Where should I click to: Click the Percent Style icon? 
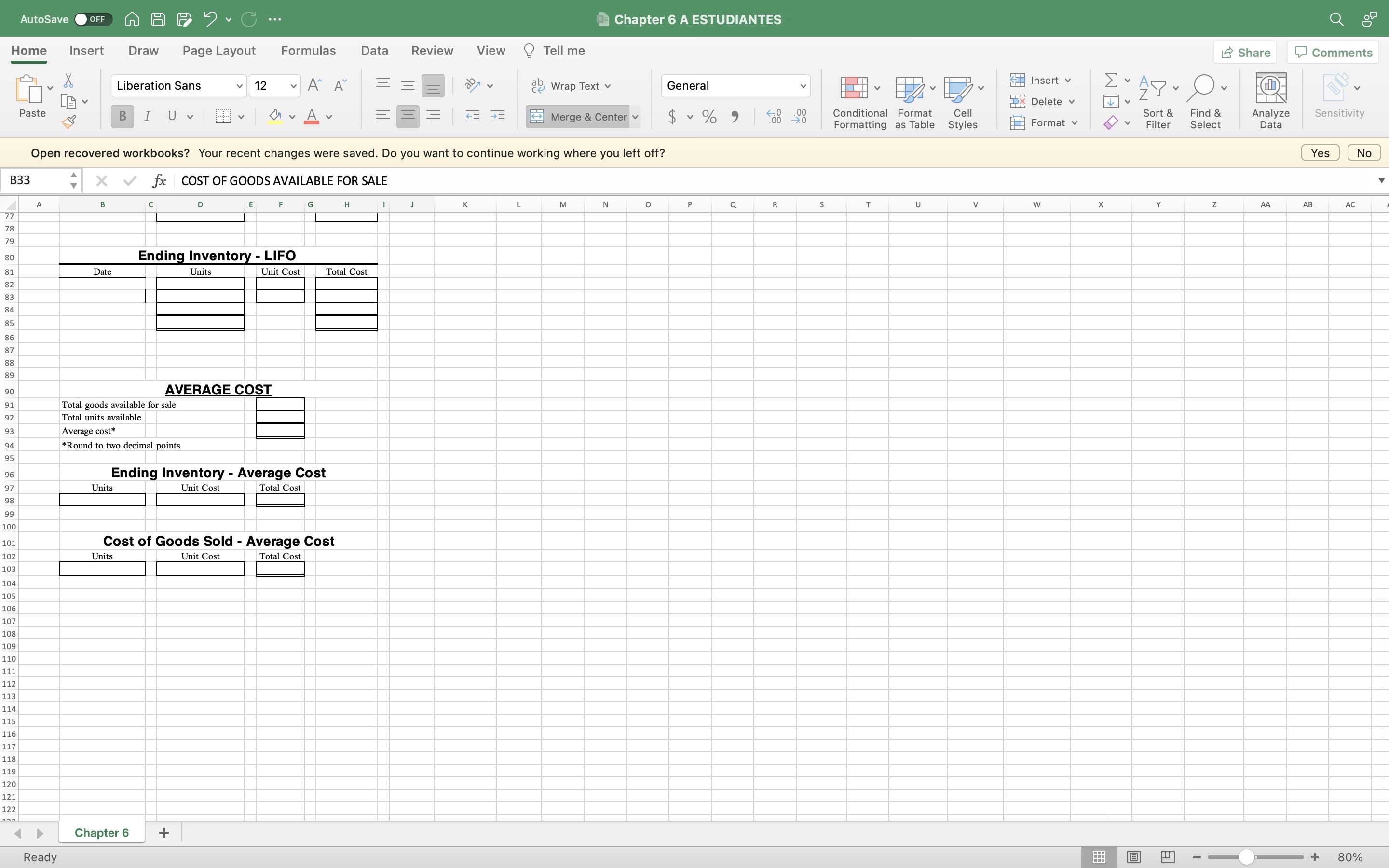point(709,117)
